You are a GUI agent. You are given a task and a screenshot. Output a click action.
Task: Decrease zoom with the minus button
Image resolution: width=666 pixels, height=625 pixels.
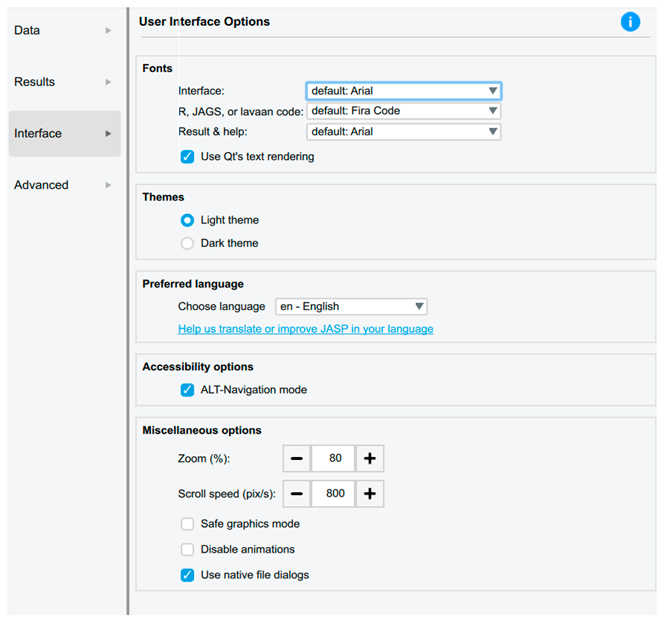point(297,458)
